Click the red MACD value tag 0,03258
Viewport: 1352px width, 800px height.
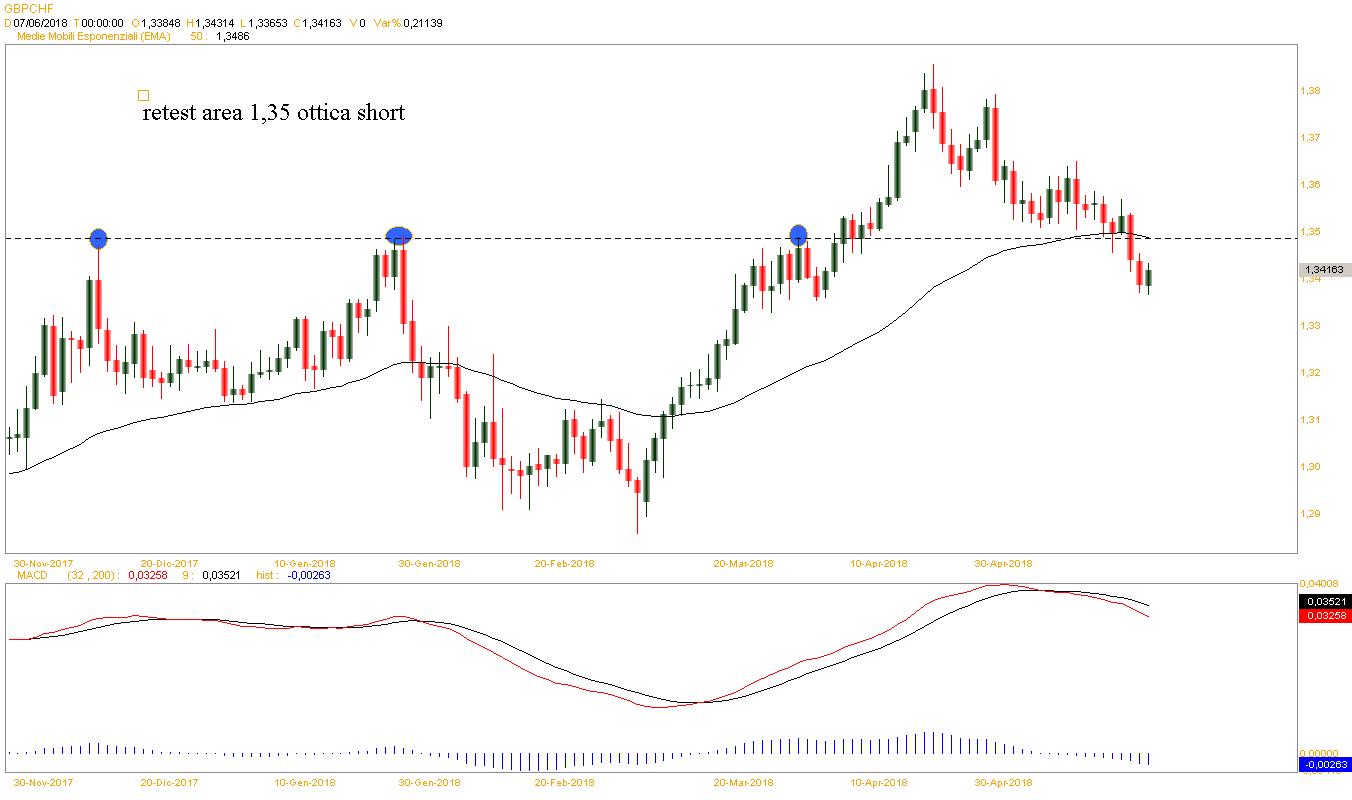[x=1324, y=616]
